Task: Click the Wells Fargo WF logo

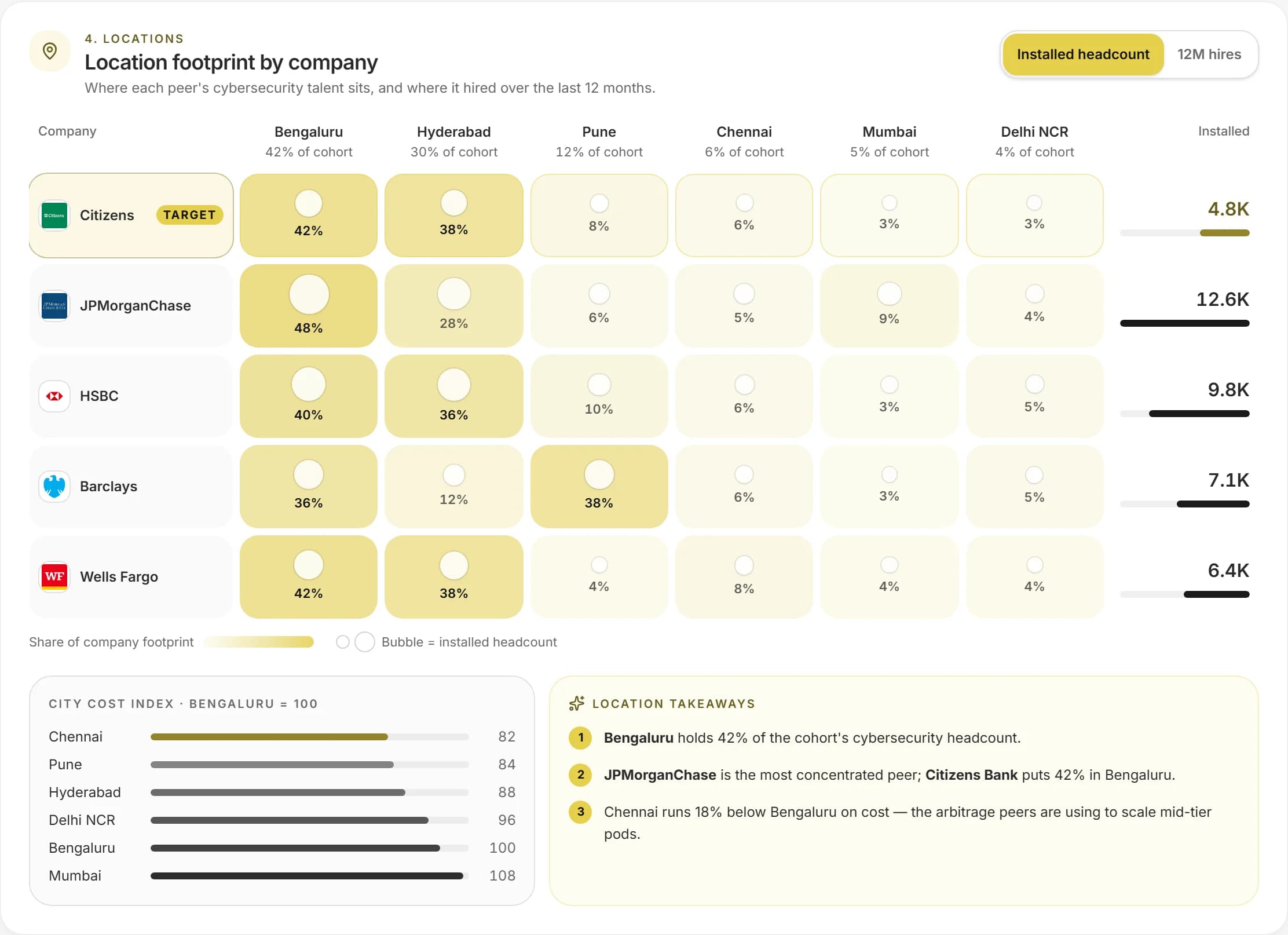Action: (54, 577)
